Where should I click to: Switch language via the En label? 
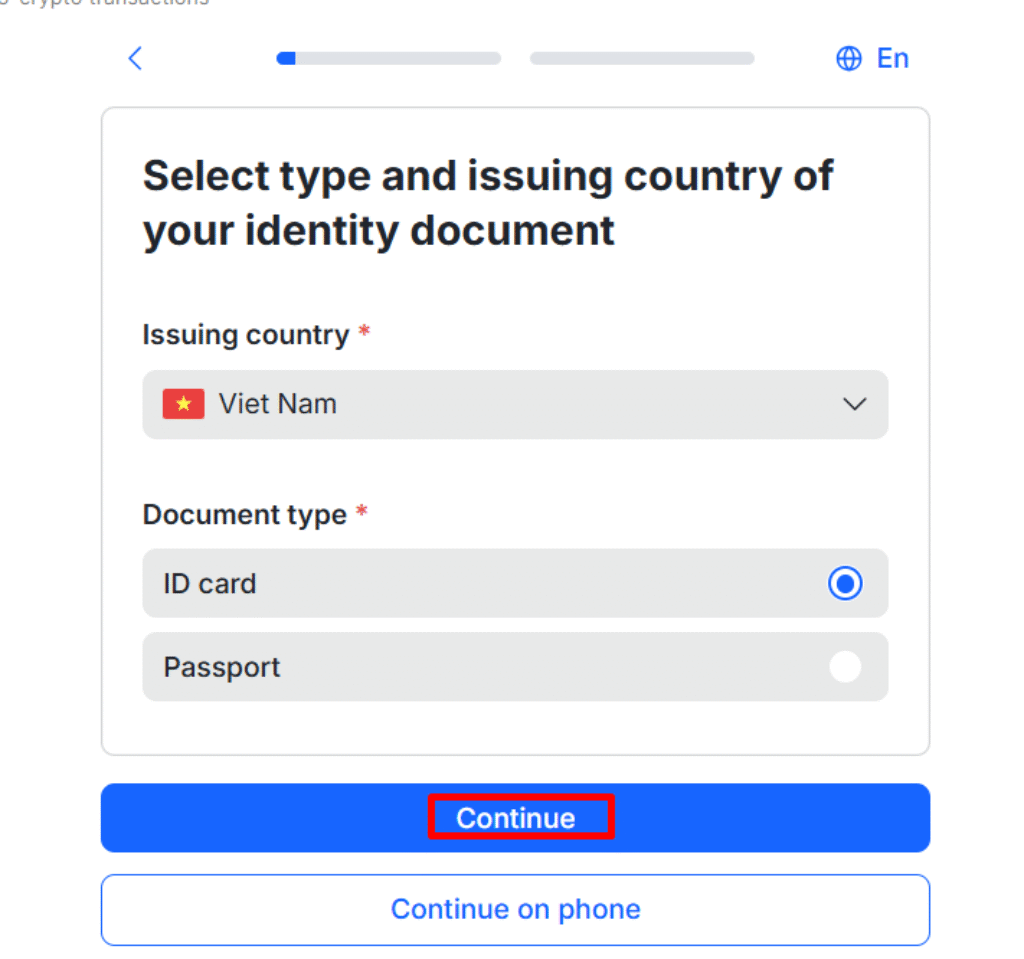892,59
